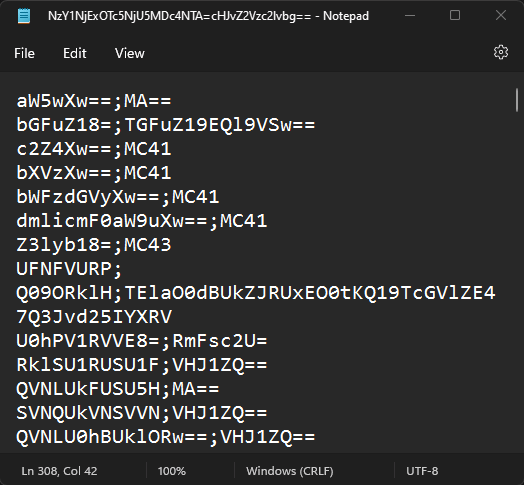Click the Notepad app icon in title bar
Viewport: 524px width, 485px height.
point(24,16)
